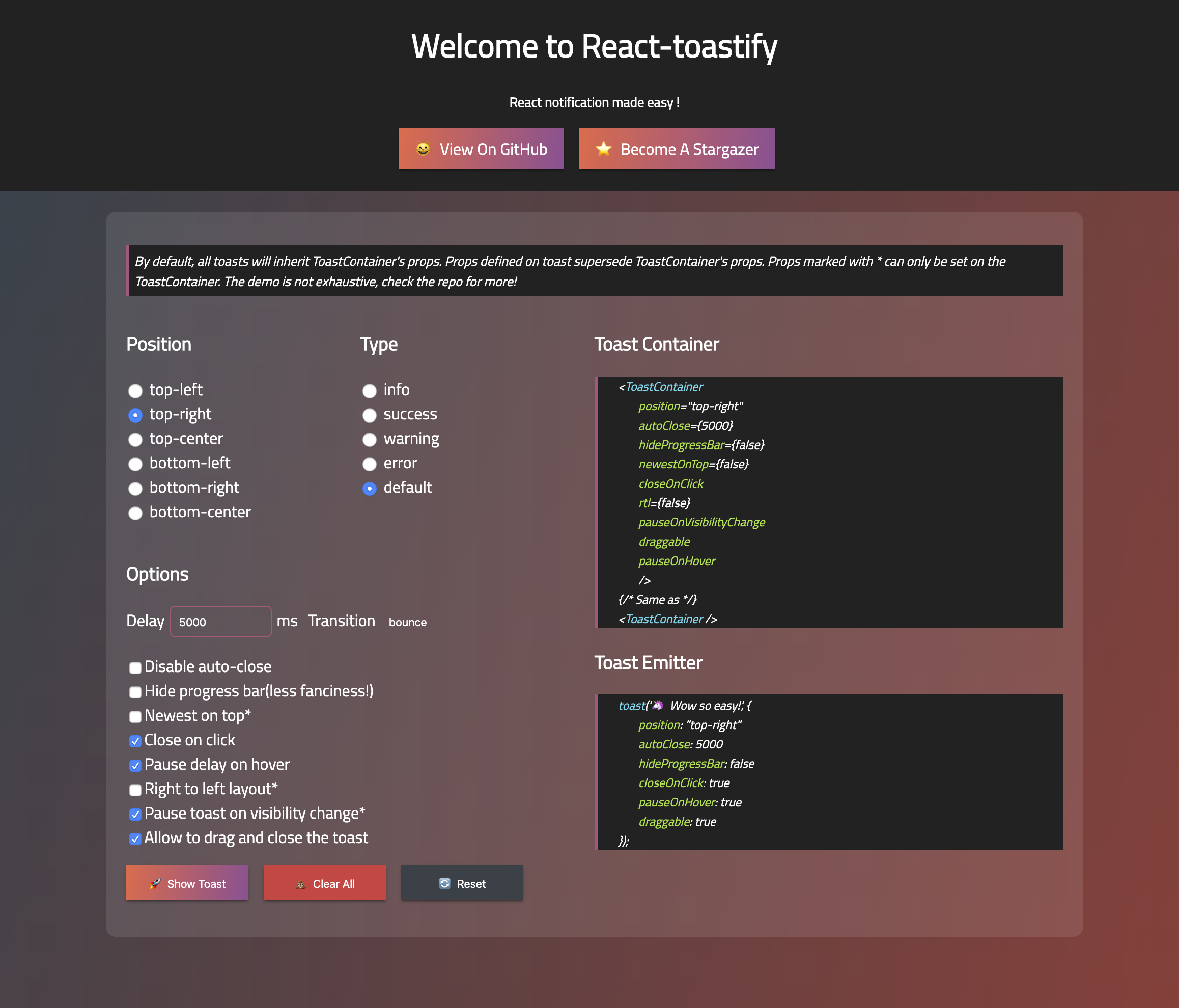Uncheck Pause toast on visibility change
This screenshot has height=1008, width=1179.
pos(135,815)
